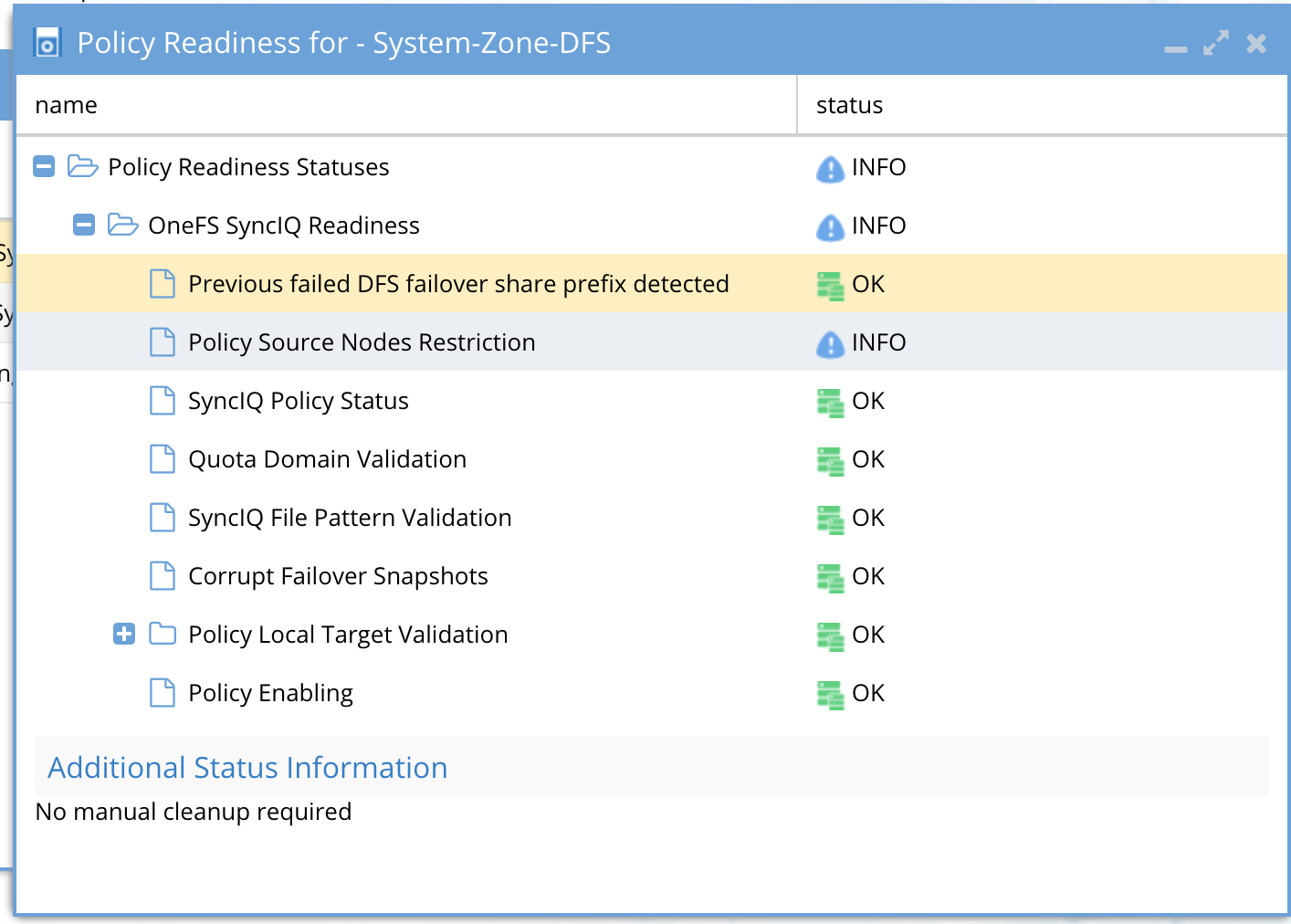Image resolution: width=1291 pixels, height=924 pixels.
Task: Click the document icon beside Policy Enabling
Action: click(162, 692)
